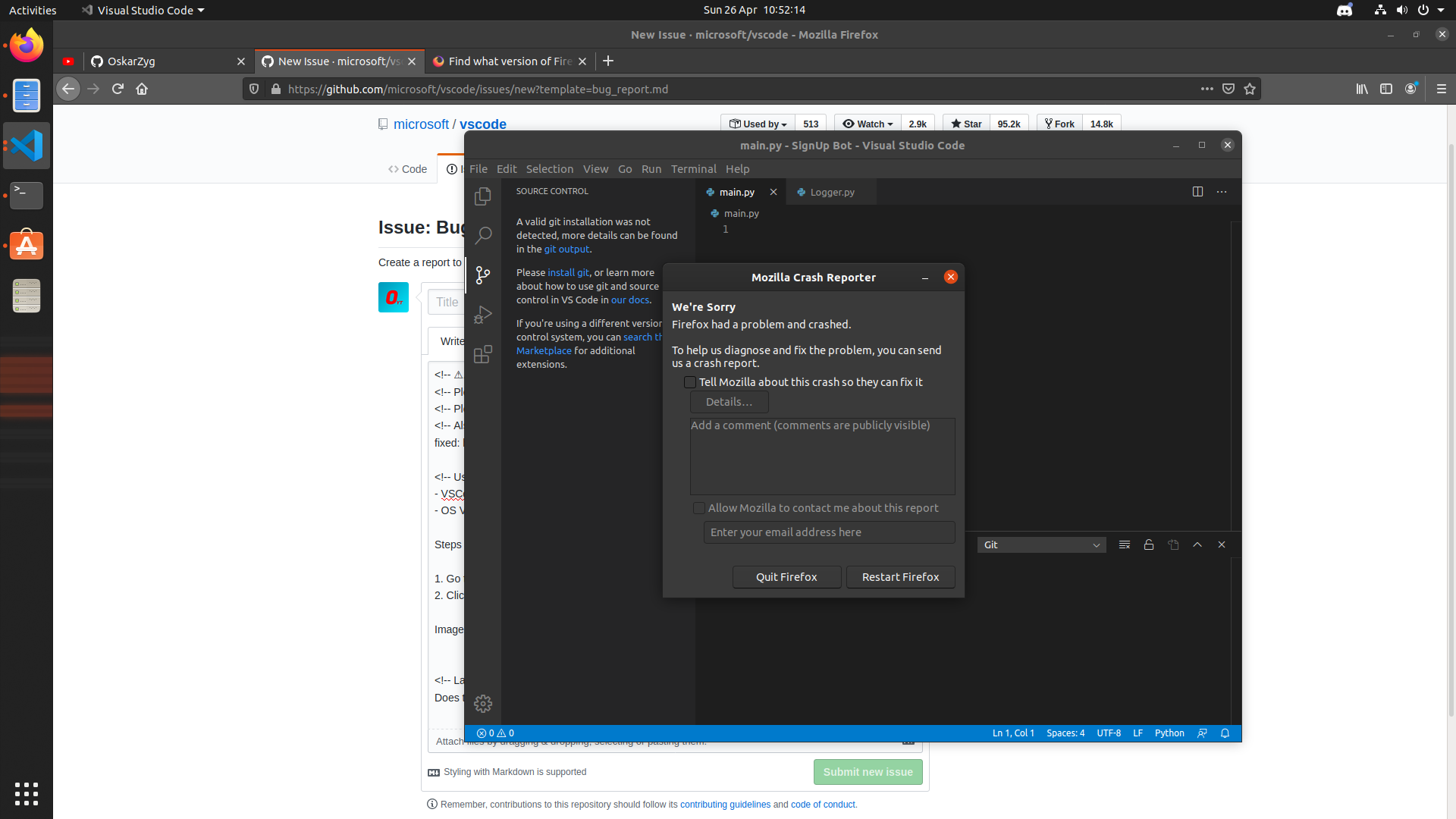Toggle lock scrolling in the output panel
The height and width of the screenshot is (819, 1456).
[1149, 544]
